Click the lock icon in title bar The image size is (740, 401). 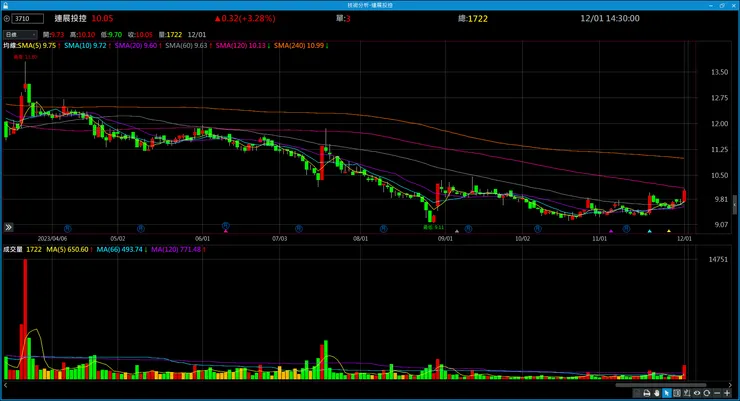point(6,5)
